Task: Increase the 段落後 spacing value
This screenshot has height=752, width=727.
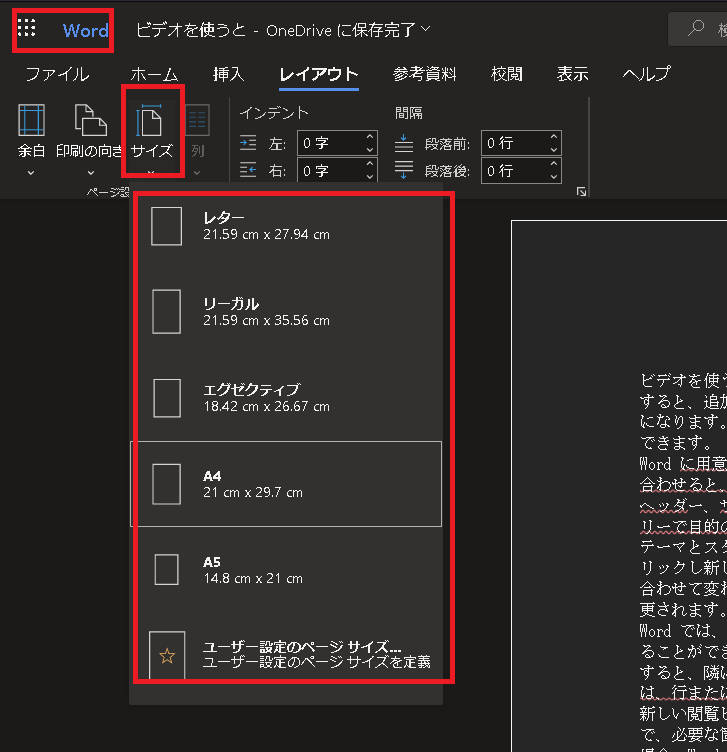Action: tap(554, 164)
